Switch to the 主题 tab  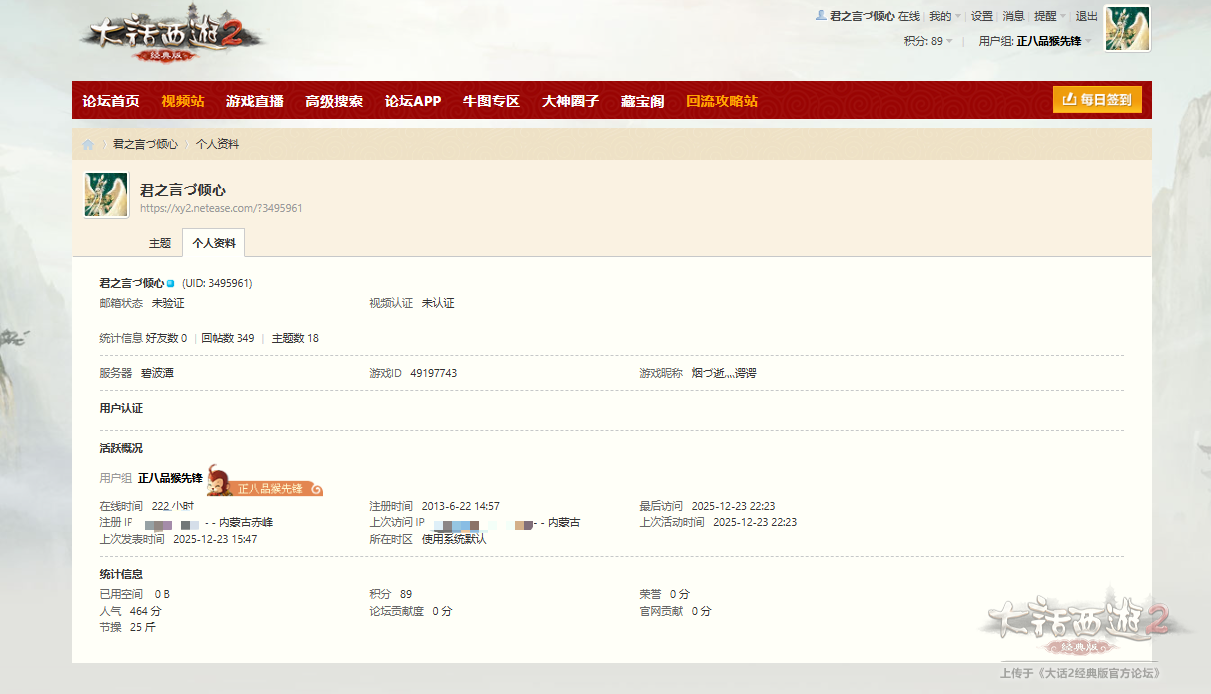click(160, 243)
